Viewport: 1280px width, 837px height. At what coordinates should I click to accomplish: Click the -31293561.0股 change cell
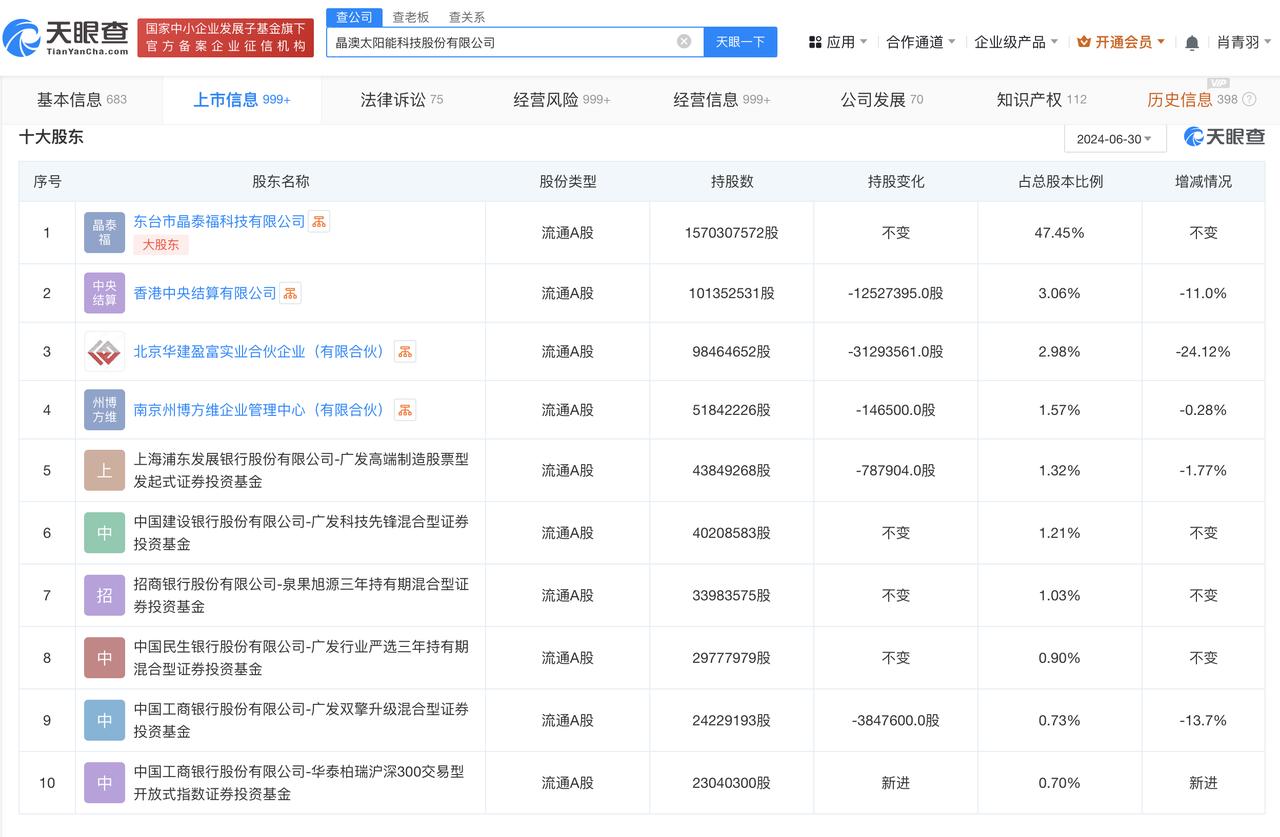point(896,351)
